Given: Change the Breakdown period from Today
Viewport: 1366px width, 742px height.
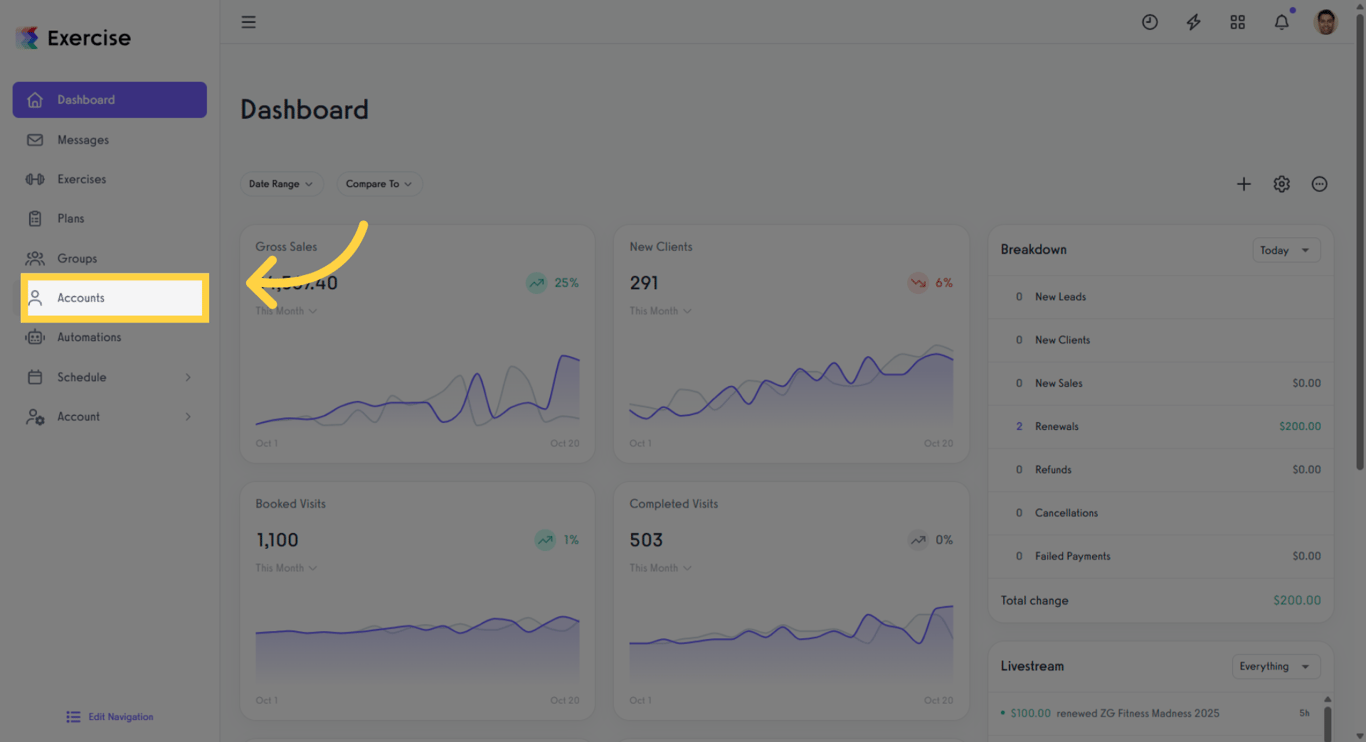Looking at the screenshot, I should click(1286, 249).
